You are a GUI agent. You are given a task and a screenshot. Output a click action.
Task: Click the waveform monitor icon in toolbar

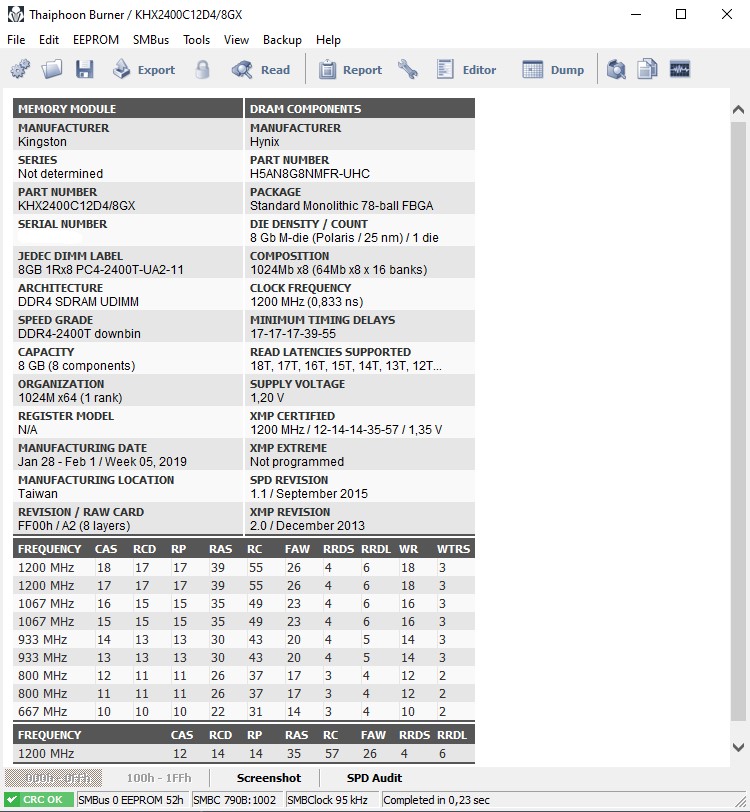pyautogui.click(x=680, y=69)
